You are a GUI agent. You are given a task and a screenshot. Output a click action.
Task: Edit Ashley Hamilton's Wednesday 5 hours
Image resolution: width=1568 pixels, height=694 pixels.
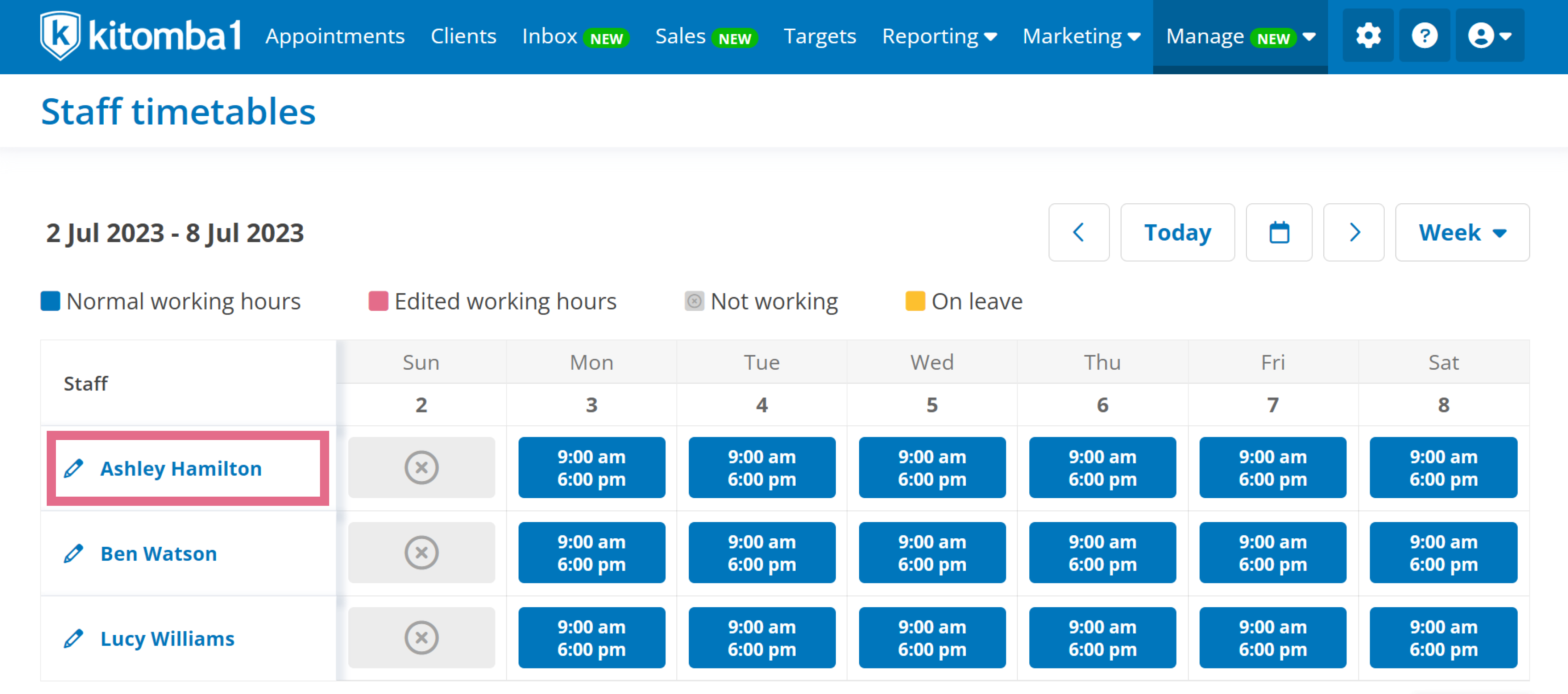pos(932,468)
